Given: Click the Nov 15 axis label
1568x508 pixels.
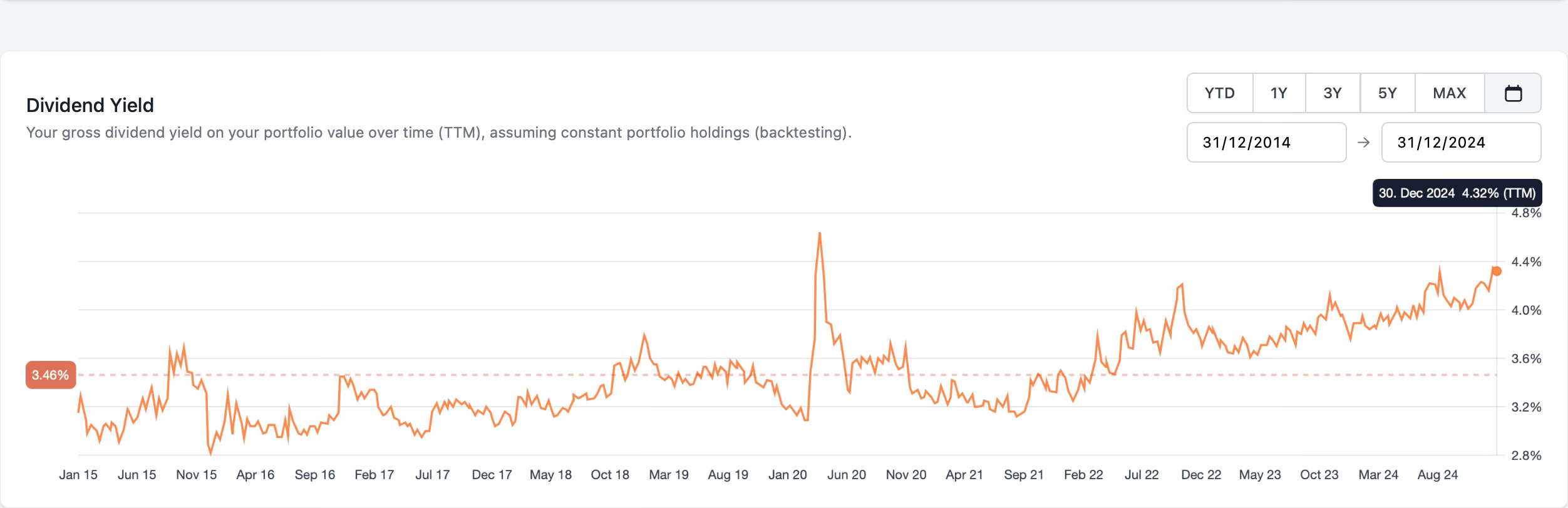Looking at the screenshot, I should [197, 475].
